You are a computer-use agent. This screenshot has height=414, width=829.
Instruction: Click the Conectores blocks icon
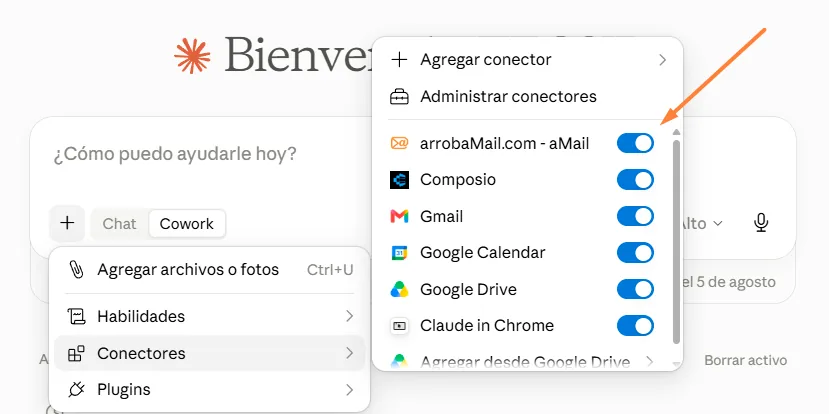76,353
